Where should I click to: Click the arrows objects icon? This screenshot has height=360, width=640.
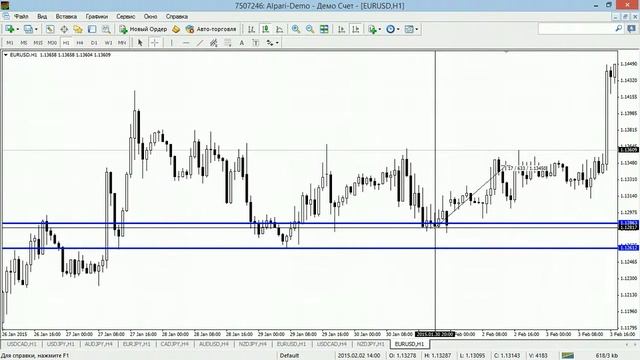(x=270, y=42)
